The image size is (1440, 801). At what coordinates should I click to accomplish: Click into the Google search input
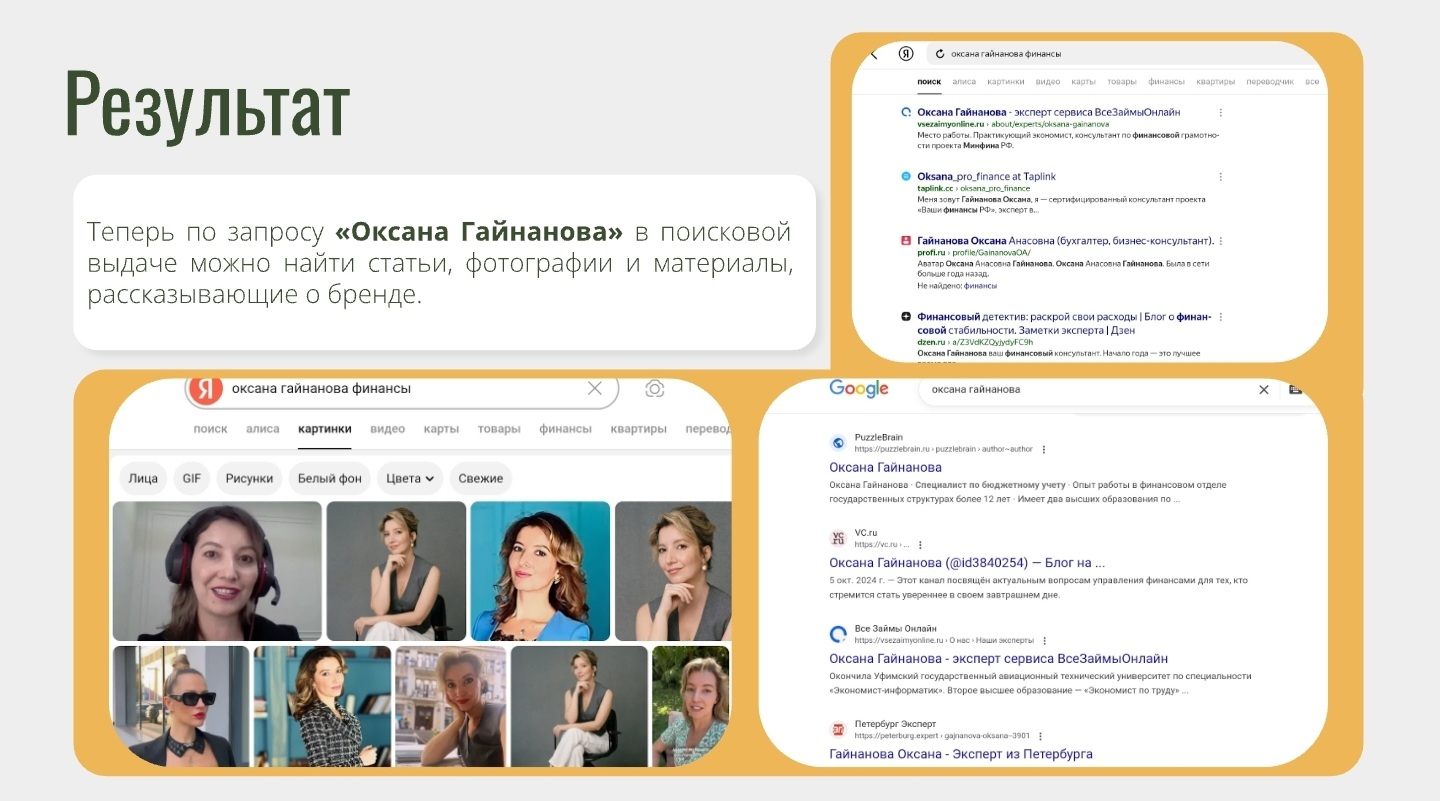1085,389
